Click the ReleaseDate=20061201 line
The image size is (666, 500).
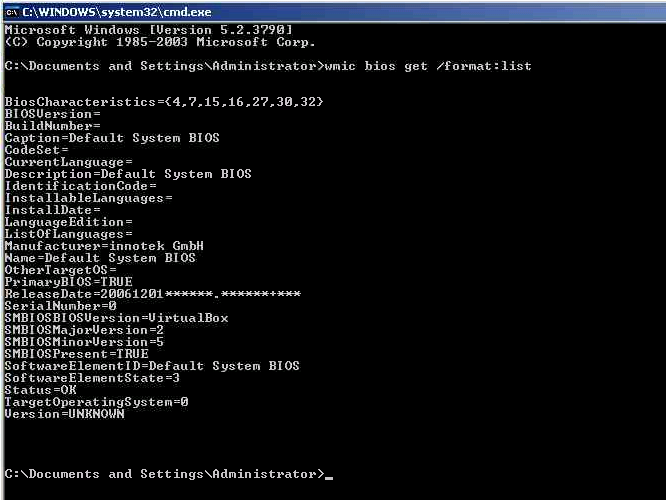coord(153,294)
